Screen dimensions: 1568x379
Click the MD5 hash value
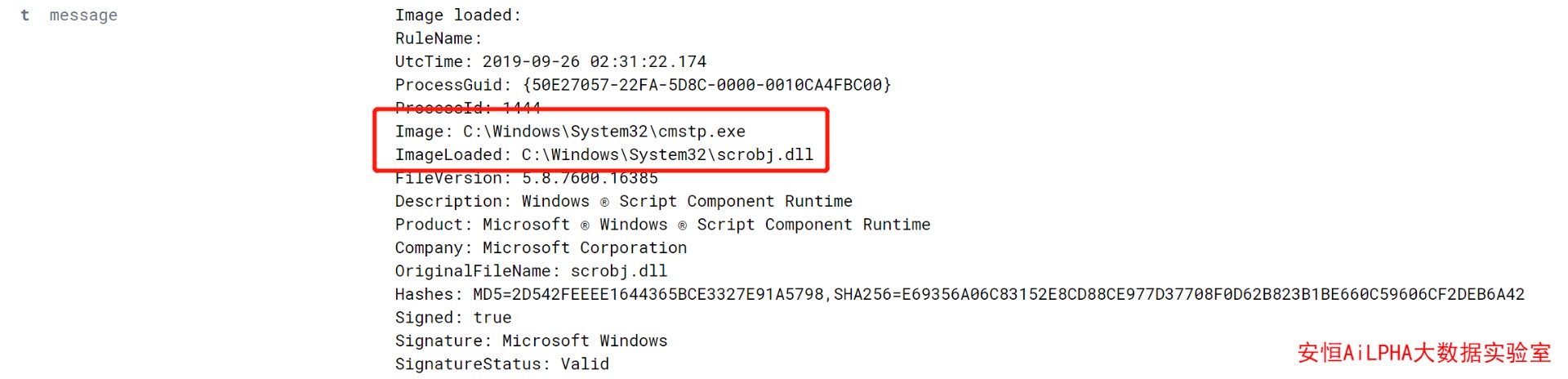(648, 295)
